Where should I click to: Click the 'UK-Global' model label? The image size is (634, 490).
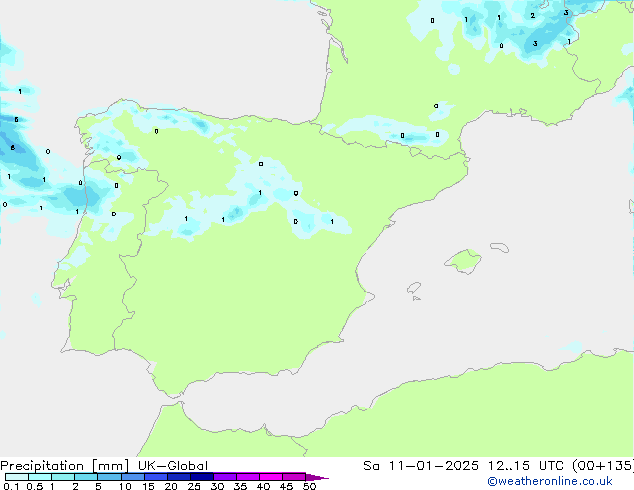pyautogui.click(x=173, y=466)
